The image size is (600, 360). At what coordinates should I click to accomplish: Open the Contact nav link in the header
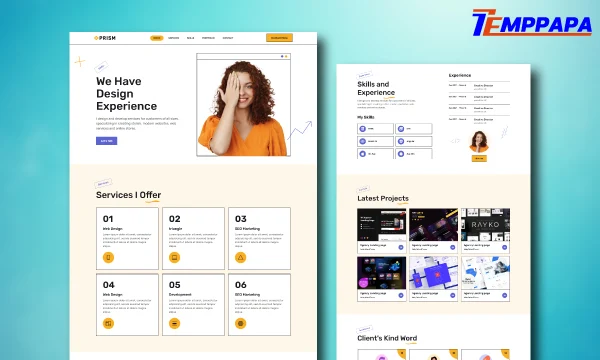[x=228, y=38]
